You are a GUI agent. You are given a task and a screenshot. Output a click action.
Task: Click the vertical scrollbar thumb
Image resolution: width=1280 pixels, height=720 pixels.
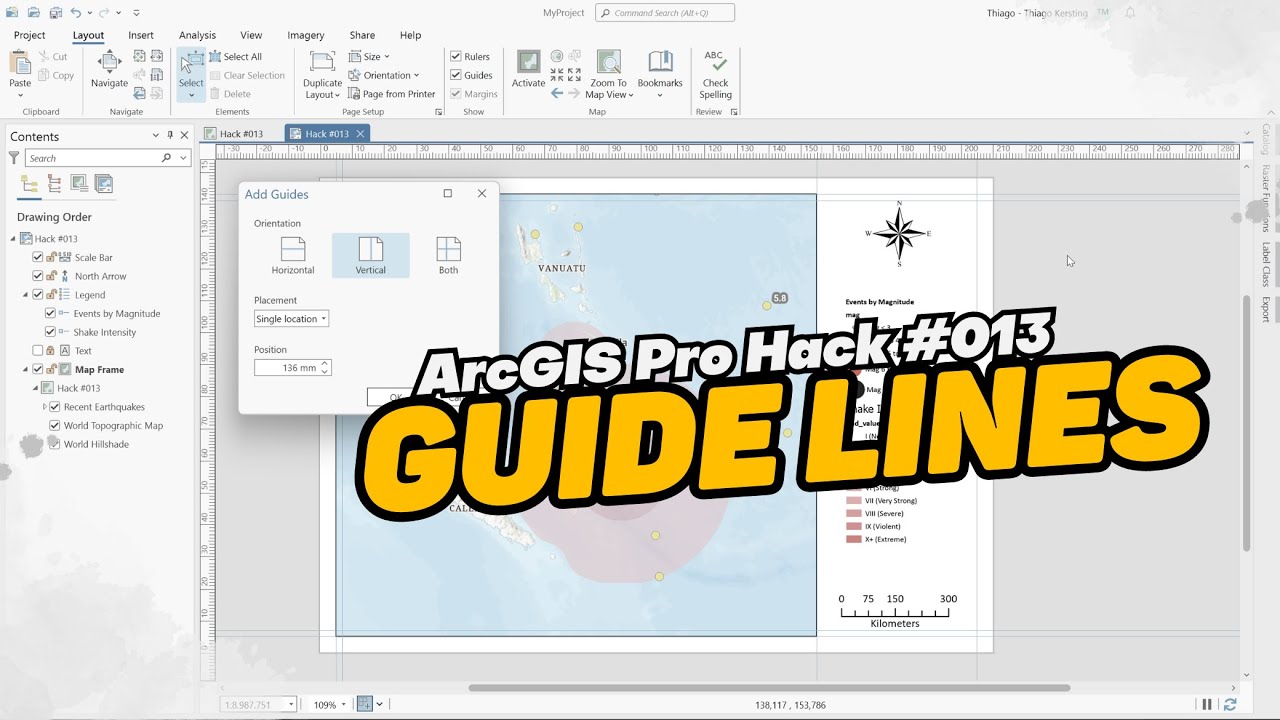click(1246, 422)
